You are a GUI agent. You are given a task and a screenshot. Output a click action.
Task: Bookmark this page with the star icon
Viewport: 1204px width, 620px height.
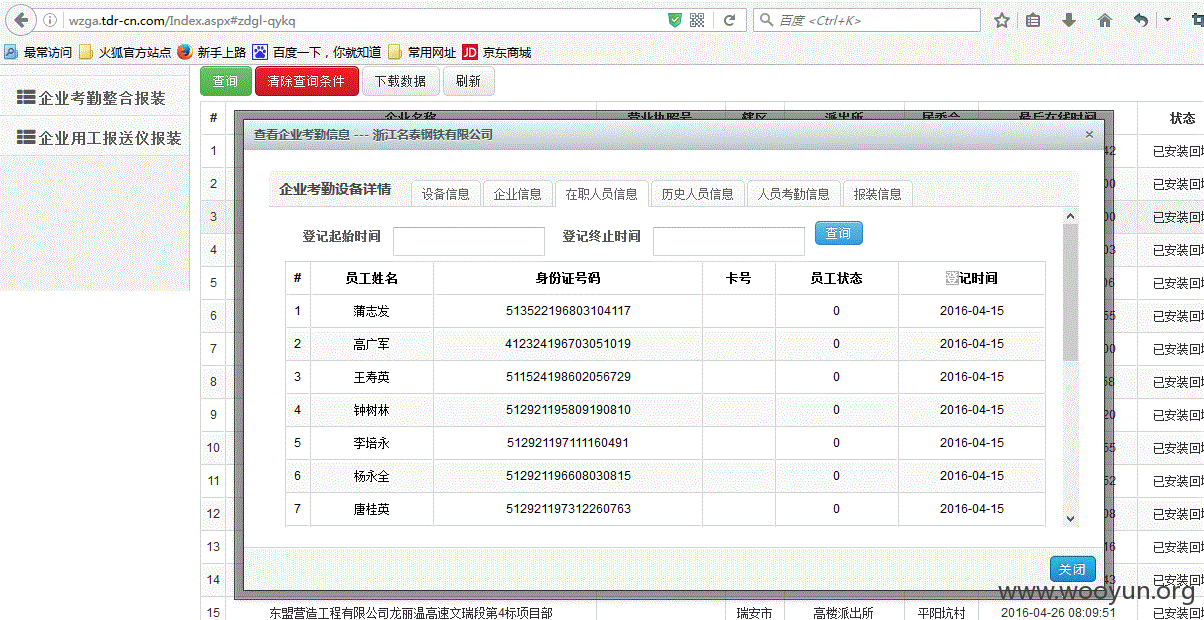click(x=1002, y=20)
